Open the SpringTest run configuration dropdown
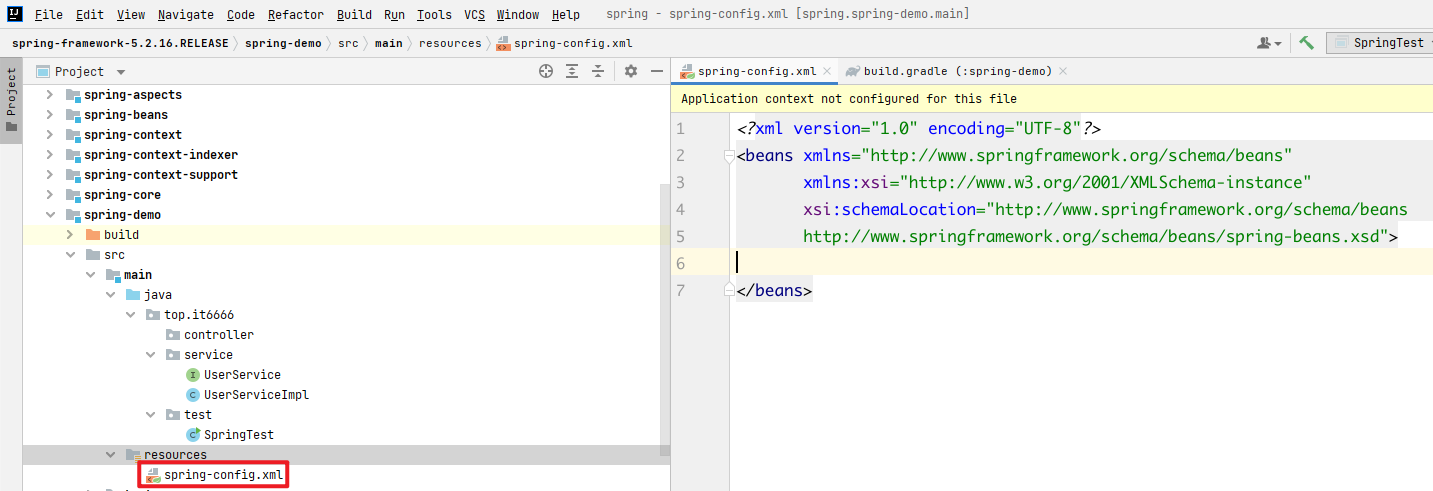 tap(1379, 43)
